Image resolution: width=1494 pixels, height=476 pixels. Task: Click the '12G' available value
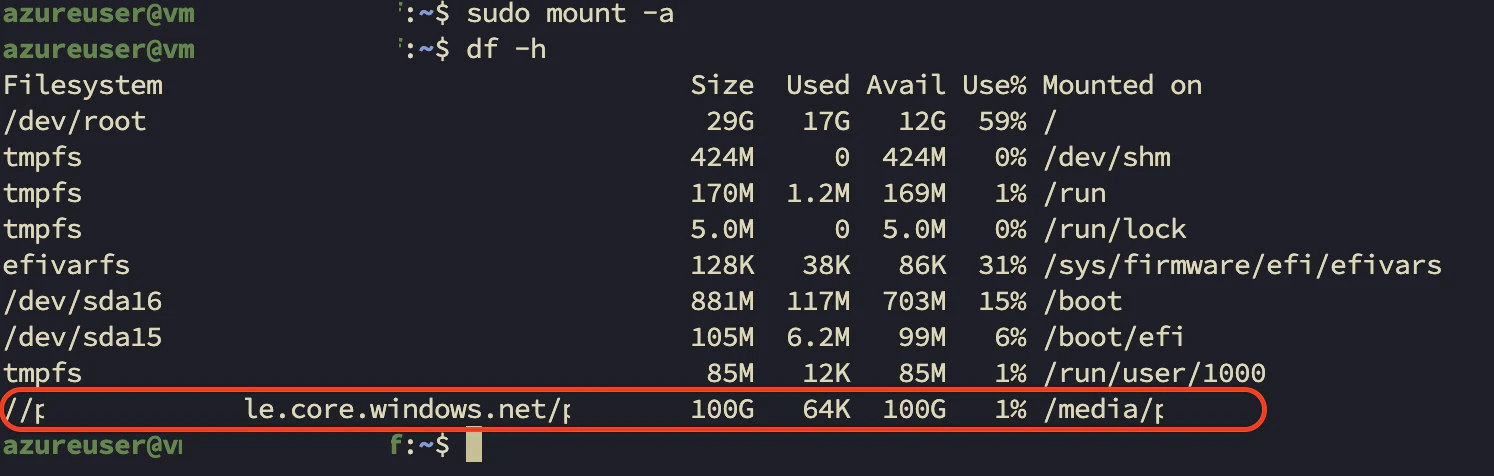click(922, 122)
